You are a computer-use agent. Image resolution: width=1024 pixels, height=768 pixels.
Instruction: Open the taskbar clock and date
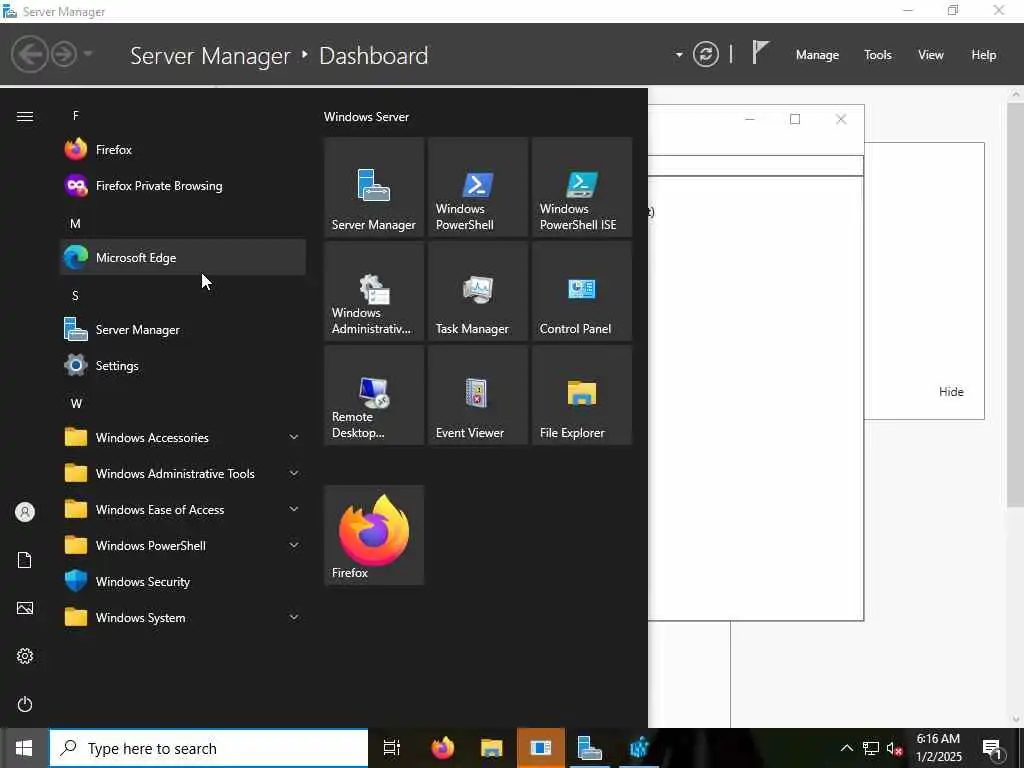coord(938,748)
